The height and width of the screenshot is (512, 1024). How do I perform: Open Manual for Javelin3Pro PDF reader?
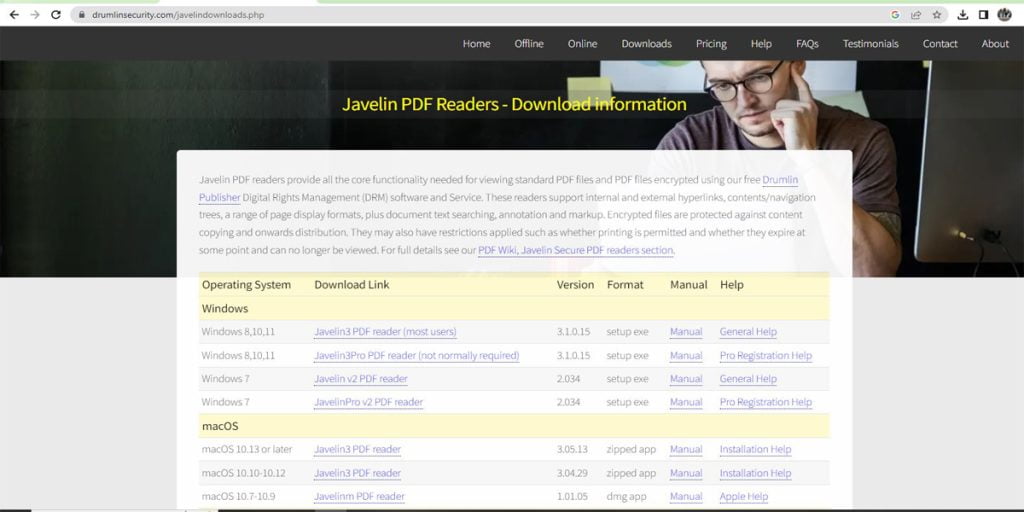686,356
